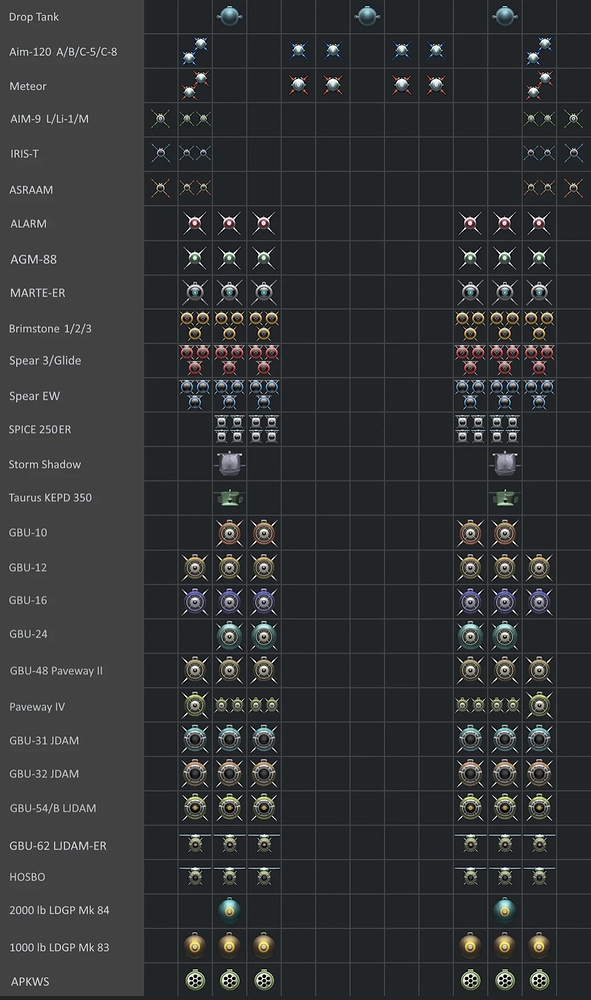Click the leftmost large Paveway IV icon
The height and width of the screenshot is (1000, 591).
point(195,705)
